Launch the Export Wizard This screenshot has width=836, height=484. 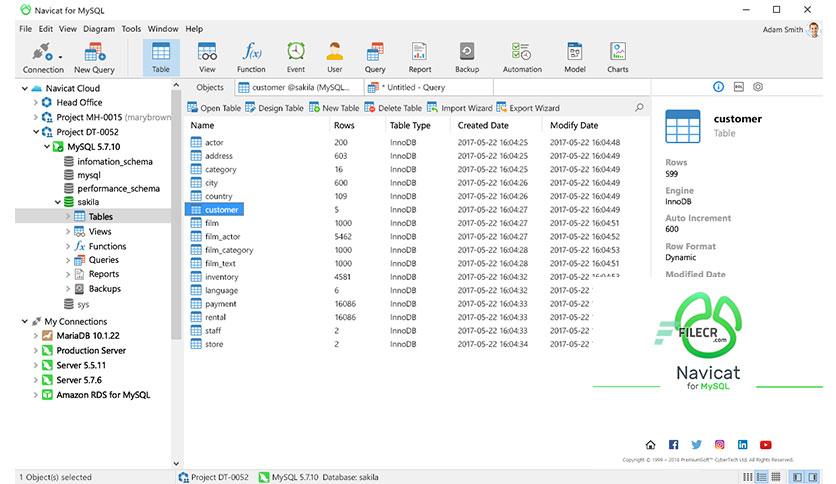click(x=528, y=108)
